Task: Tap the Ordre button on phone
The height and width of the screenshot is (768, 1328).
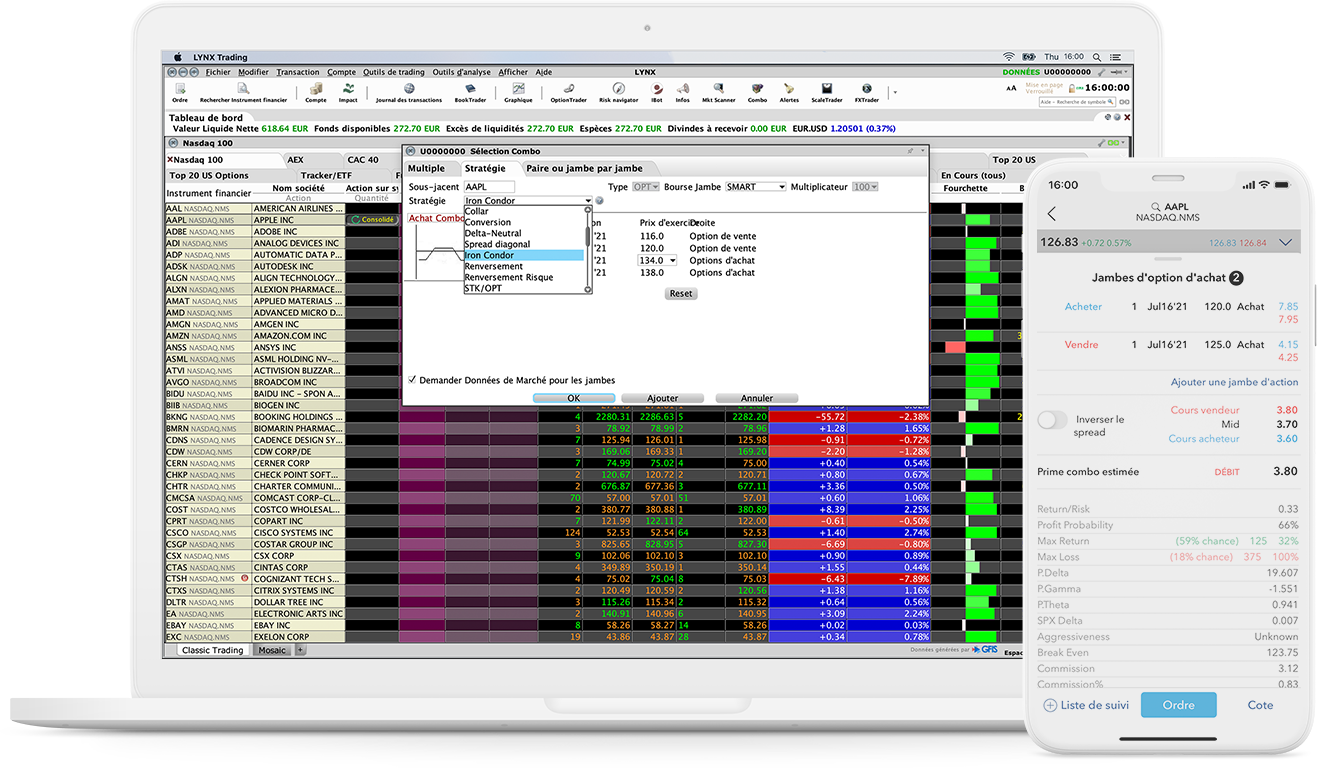Action: coord(1178,705)
